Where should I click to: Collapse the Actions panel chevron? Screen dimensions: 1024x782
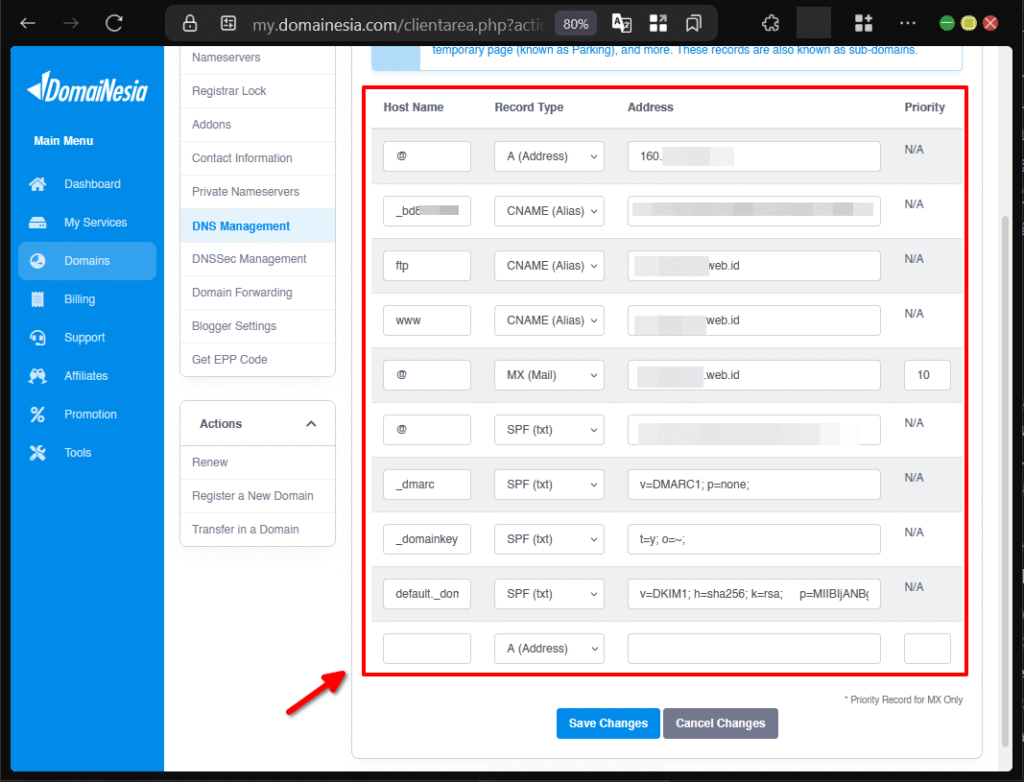tap(311, 423)
